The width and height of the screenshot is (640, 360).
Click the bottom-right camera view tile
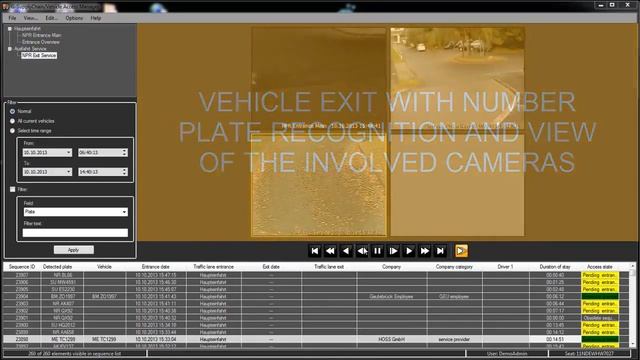pos(457,184)
